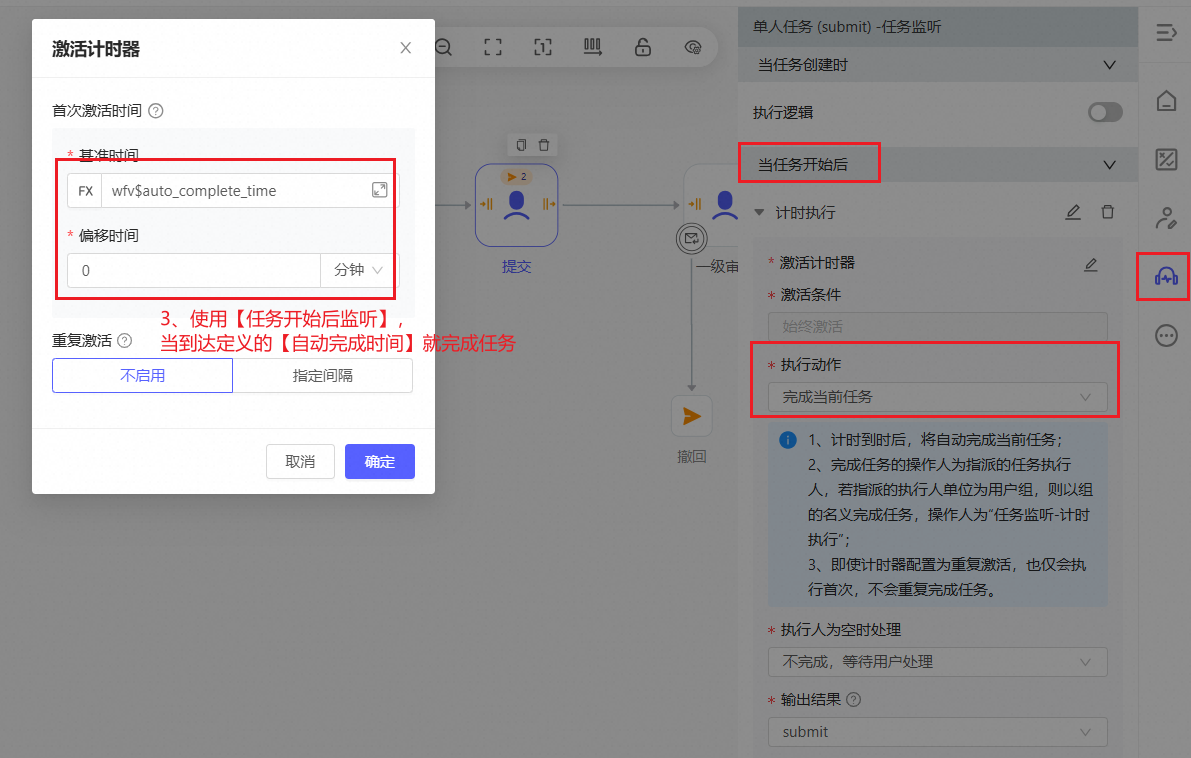
Task: Click the zoom-out magnifier in canvas toolbar
Action: [443, 47]
